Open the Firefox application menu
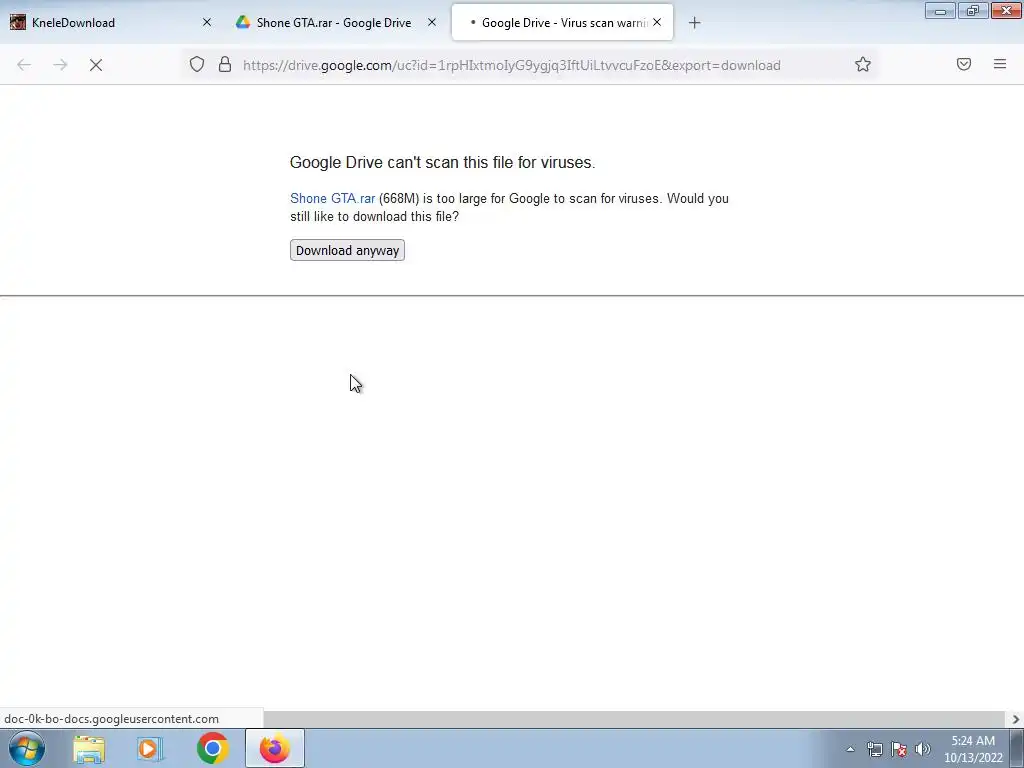Viewport: 1024px width, 768px height. pos(1000,64)
